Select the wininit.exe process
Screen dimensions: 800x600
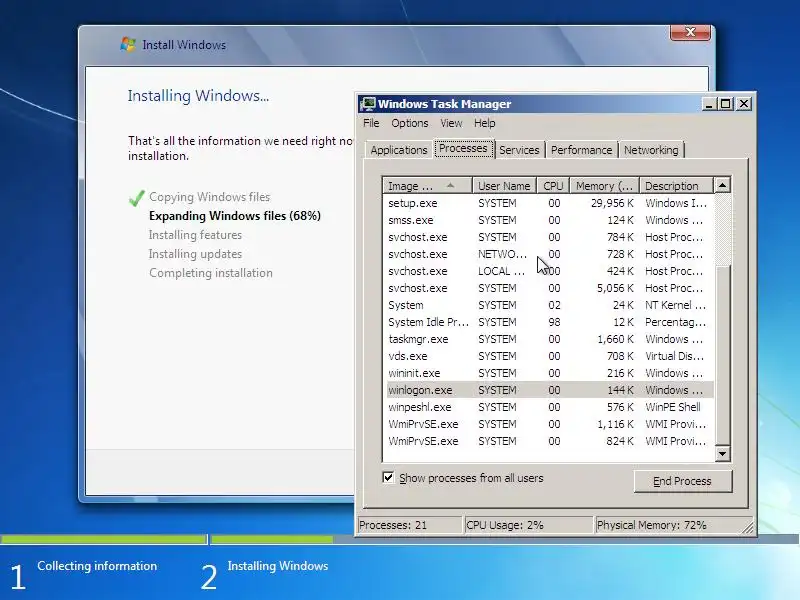[548, 373]
